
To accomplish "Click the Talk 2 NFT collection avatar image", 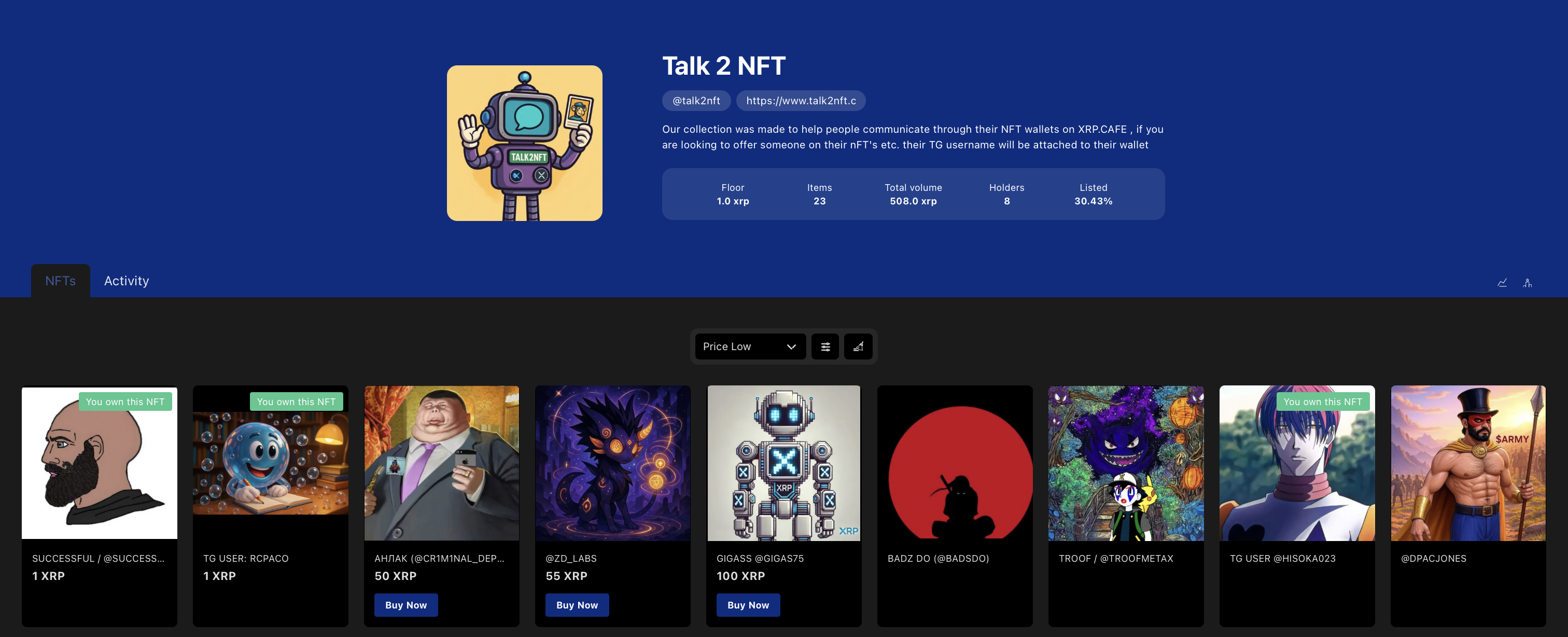I will 524,143.
